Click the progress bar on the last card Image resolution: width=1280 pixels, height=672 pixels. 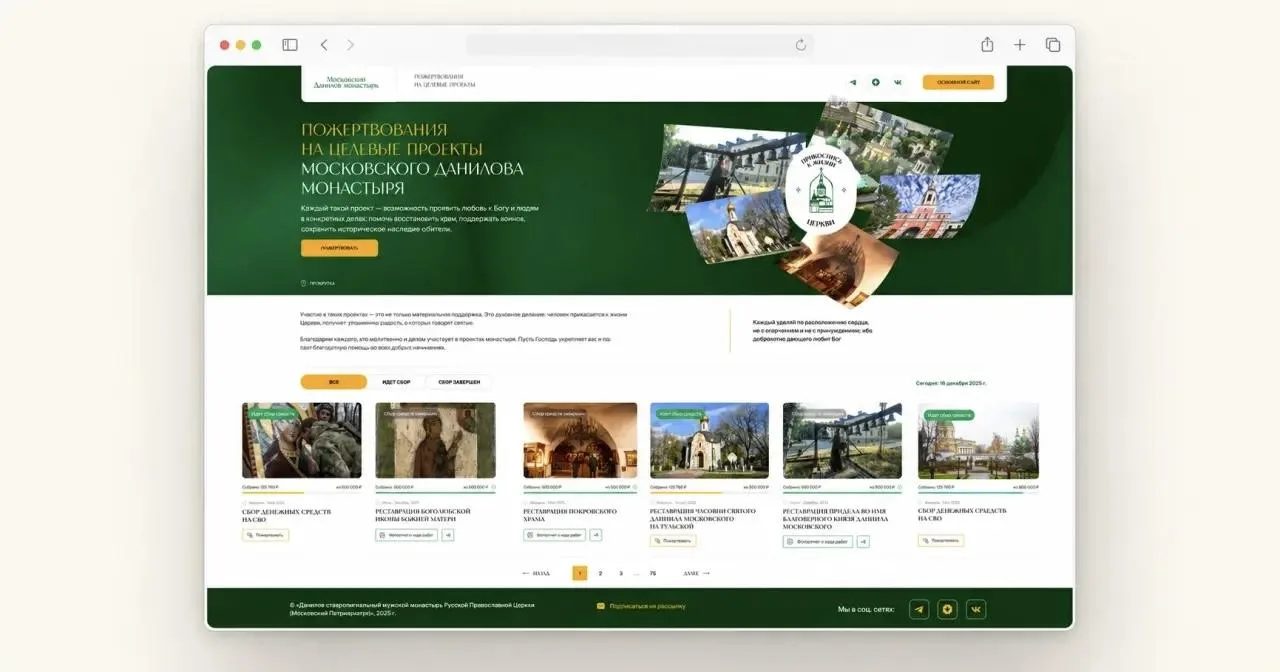[978, 493]
